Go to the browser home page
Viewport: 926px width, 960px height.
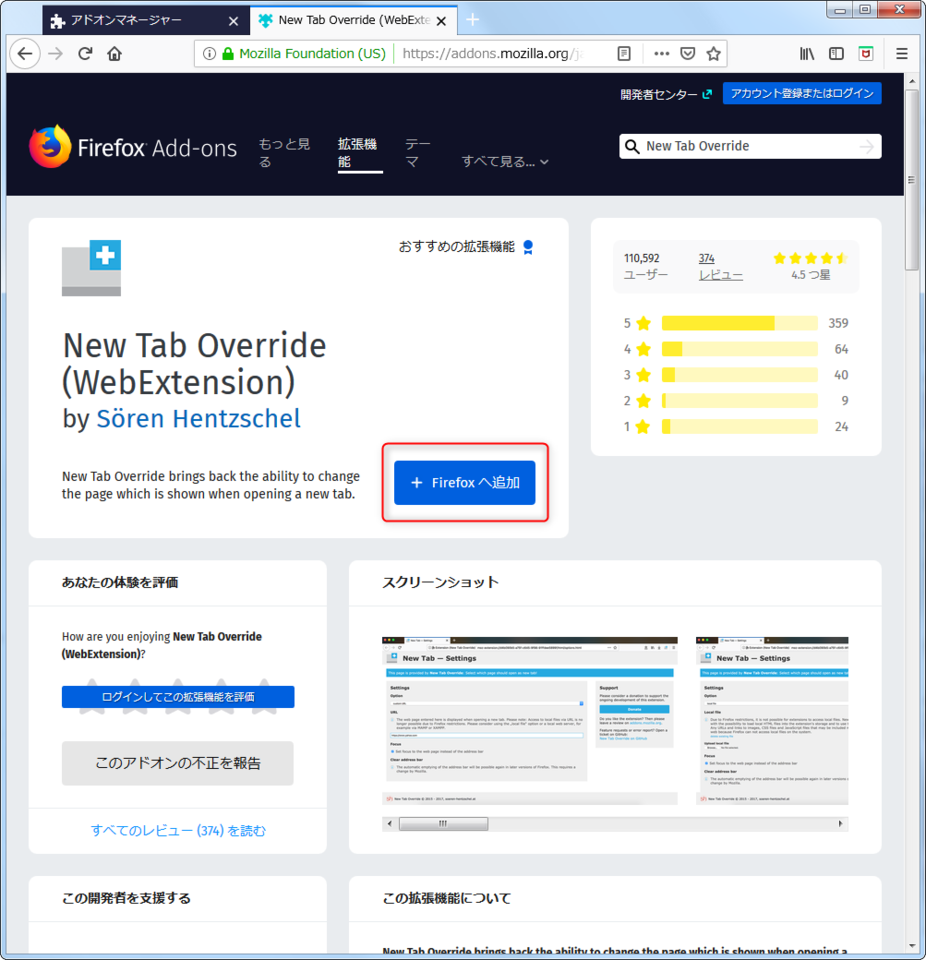click(115, 54)
